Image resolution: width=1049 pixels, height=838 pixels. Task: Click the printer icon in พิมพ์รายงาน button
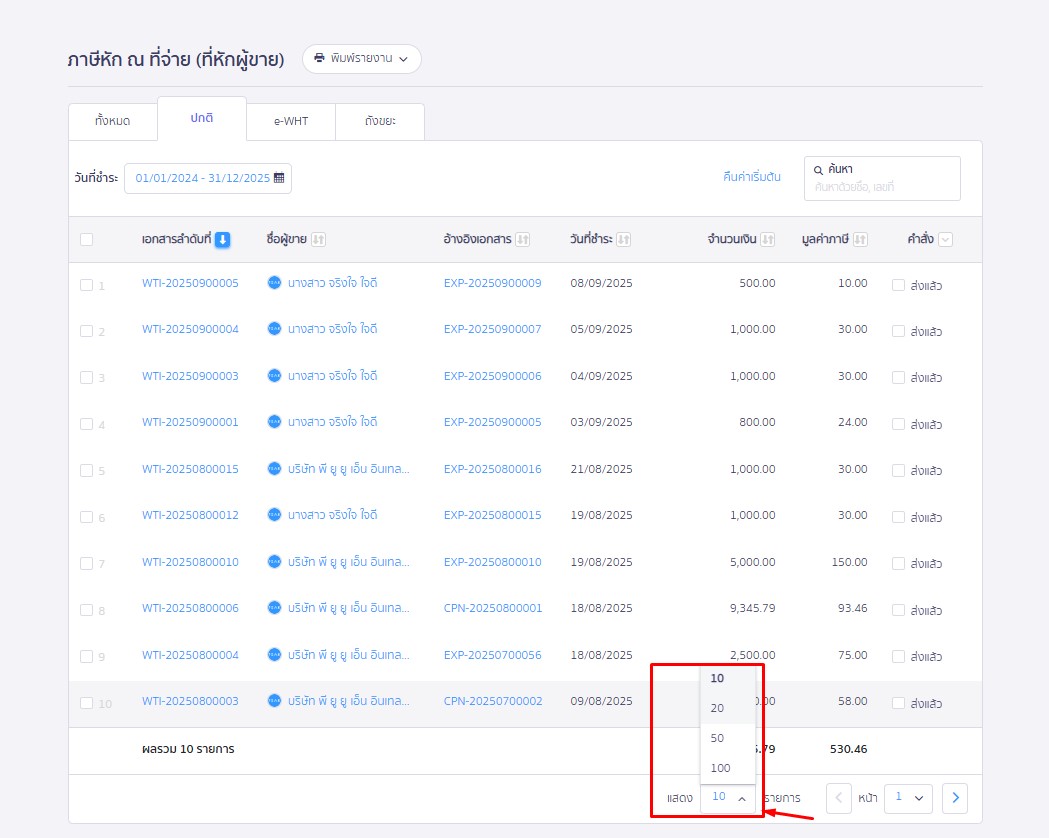320,58
